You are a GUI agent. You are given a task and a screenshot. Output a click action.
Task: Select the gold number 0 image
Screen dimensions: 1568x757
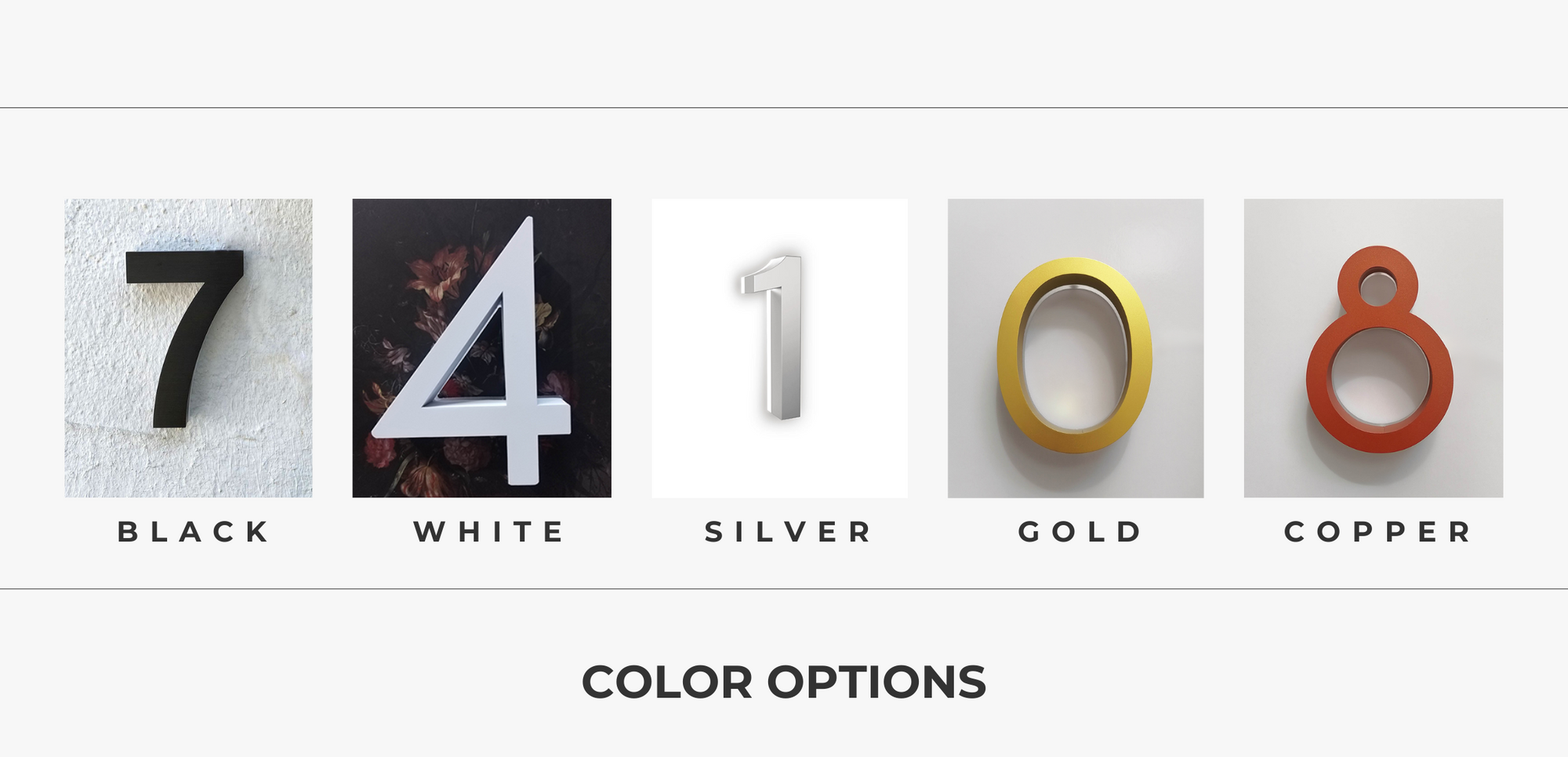[1076, 348]
